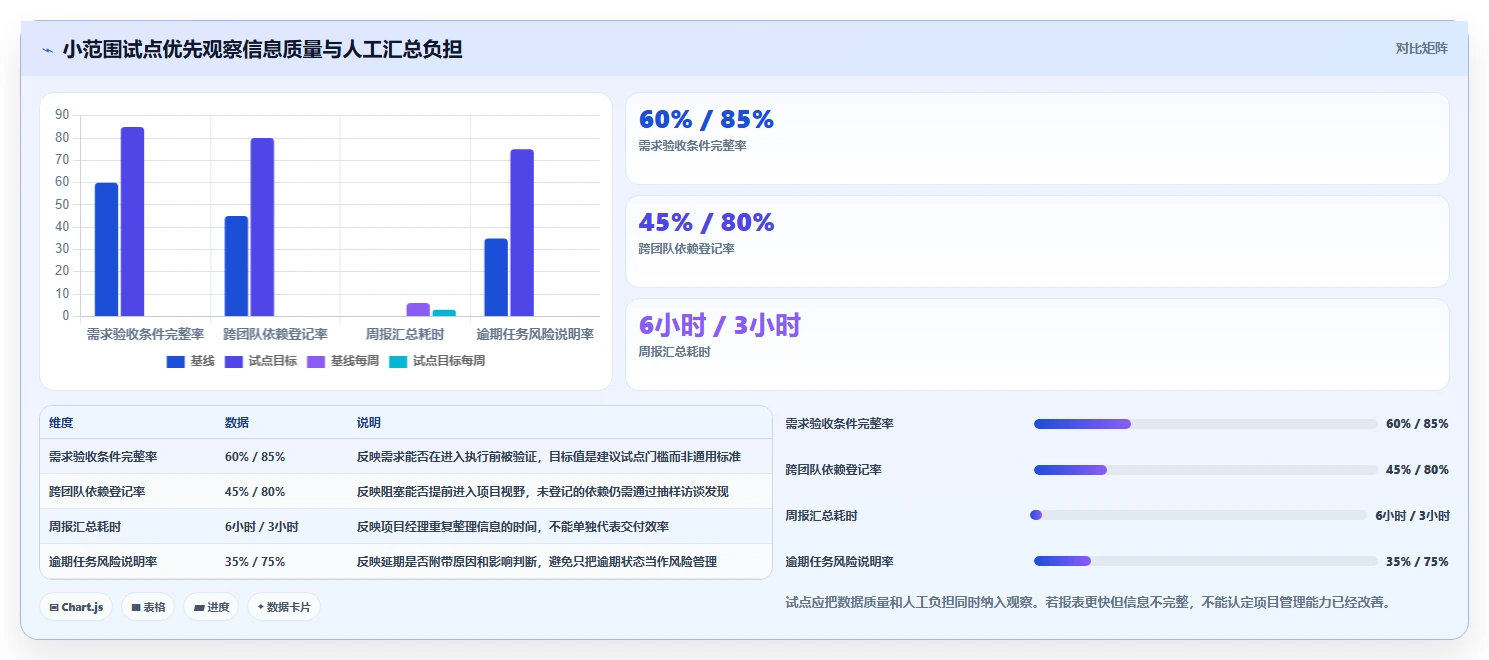The width and height of the screenshot is (1489, 660).
Task: Click the header icon beside the title
Action: click(47, 50)
